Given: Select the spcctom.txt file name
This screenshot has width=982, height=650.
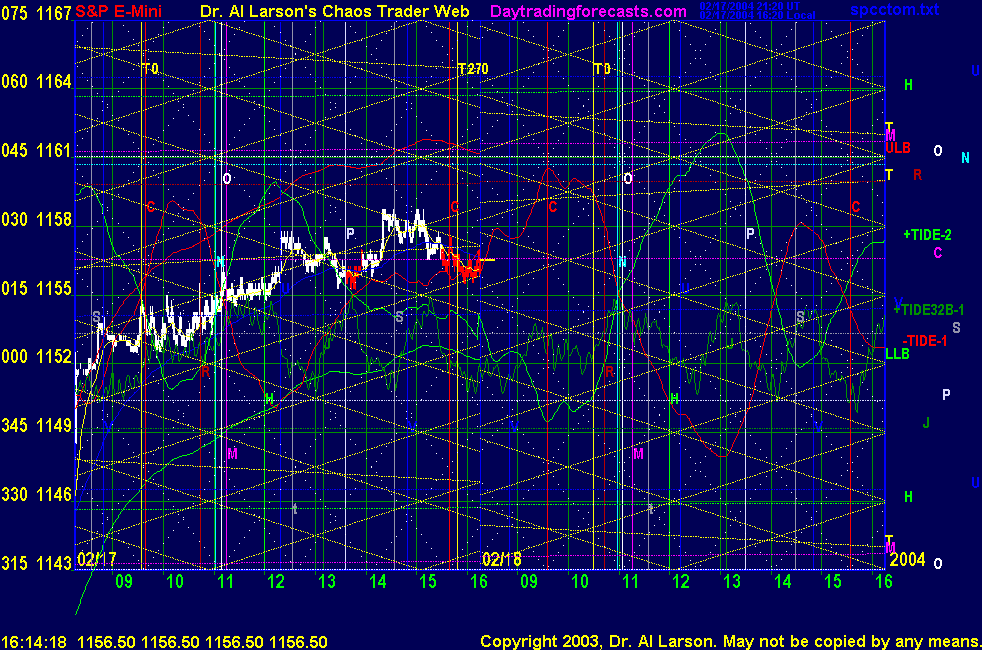Looking at the screenshot, I should [894, 9].
